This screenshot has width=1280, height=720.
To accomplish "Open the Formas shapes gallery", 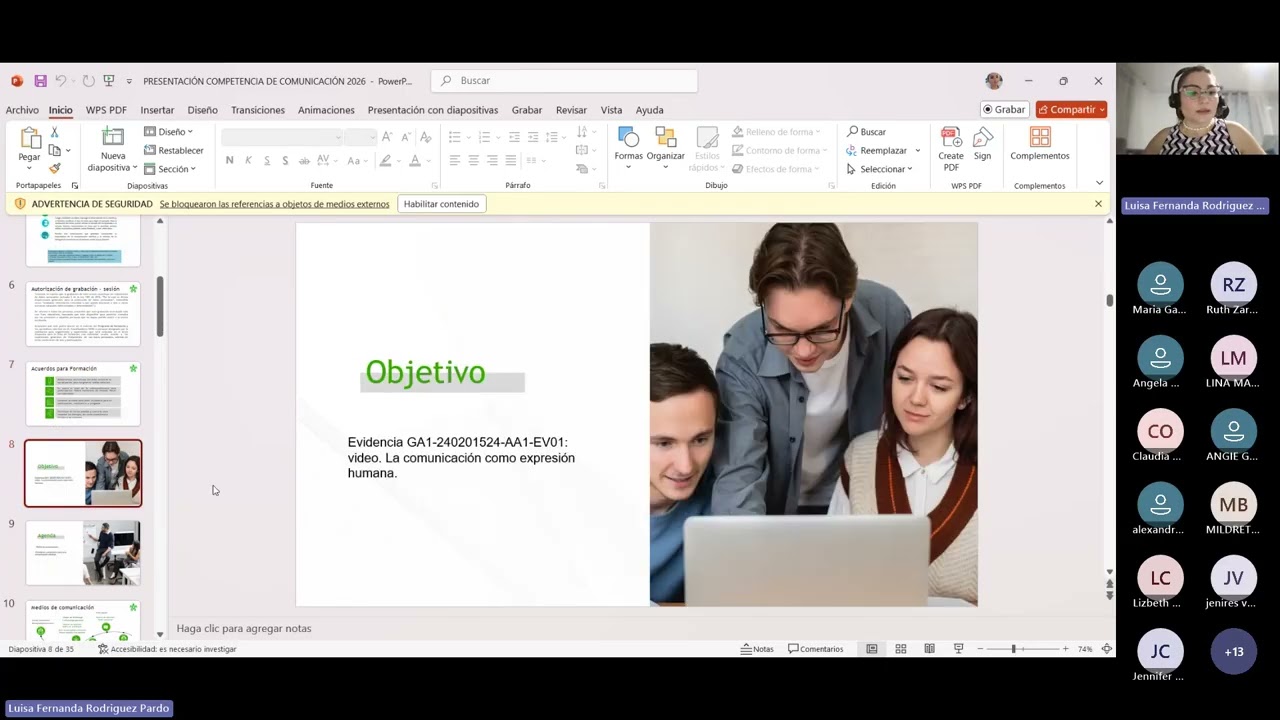I will pyautogui.click(x=629, y=146).
